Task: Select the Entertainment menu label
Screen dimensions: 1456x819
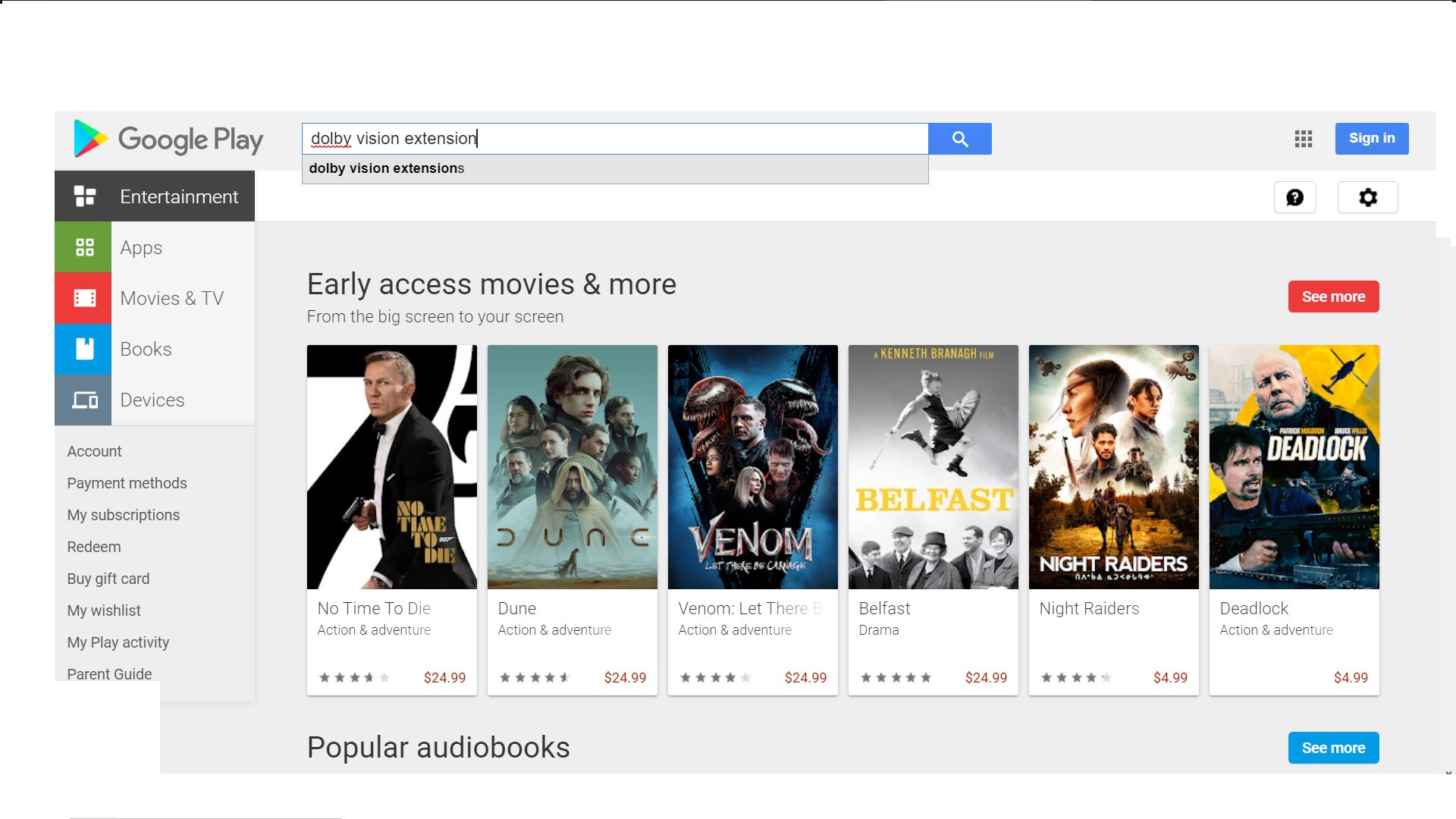Action: (x=179, y=196)
